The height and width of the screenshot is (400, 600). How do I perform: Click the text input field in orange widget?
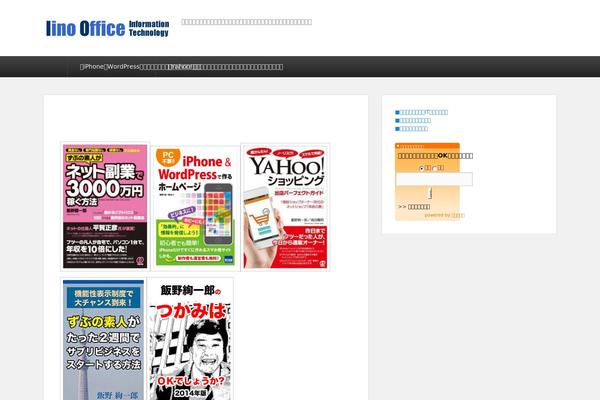click(434, 179)
